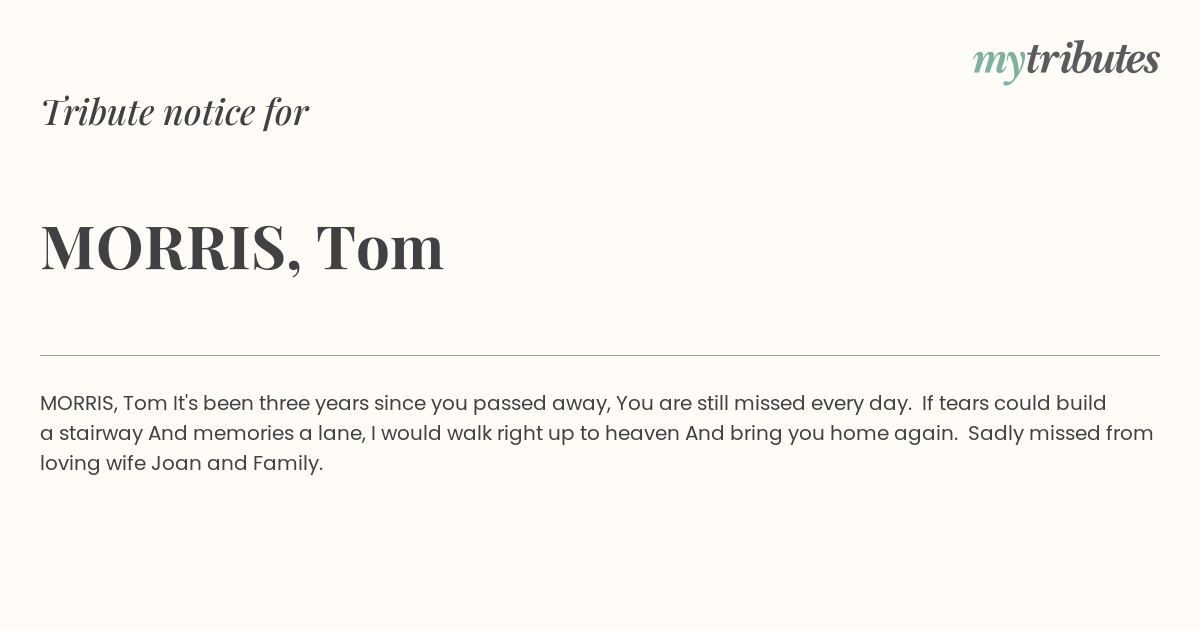Click the phrase "If tears could build"
This screenshot has height=630, width=1200.
pyautogui.click(x=1014, y=404)
